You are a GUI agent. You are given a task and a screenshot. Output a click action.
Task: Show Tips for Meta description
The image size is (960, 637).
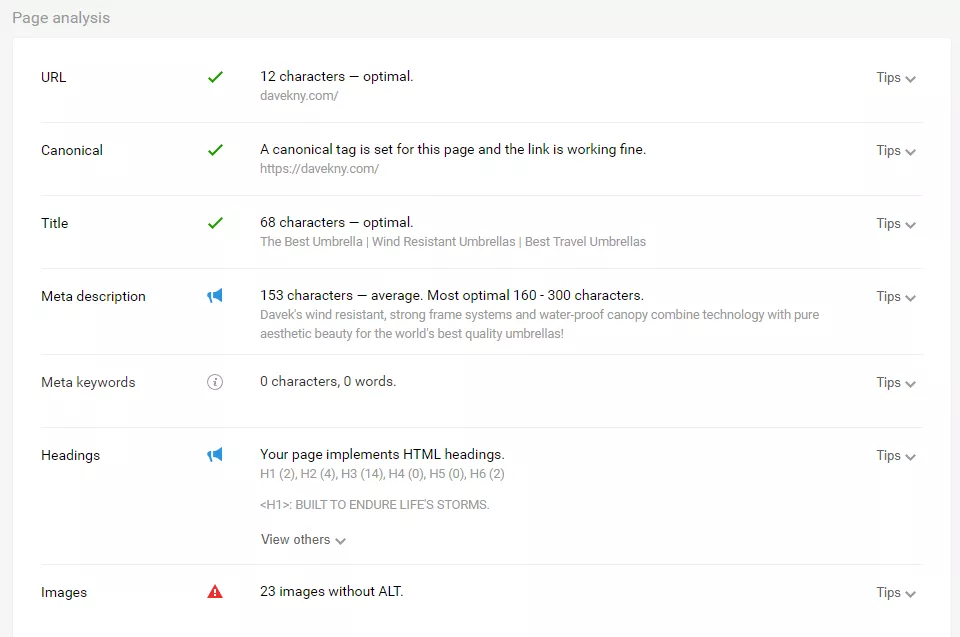[895, 297]
